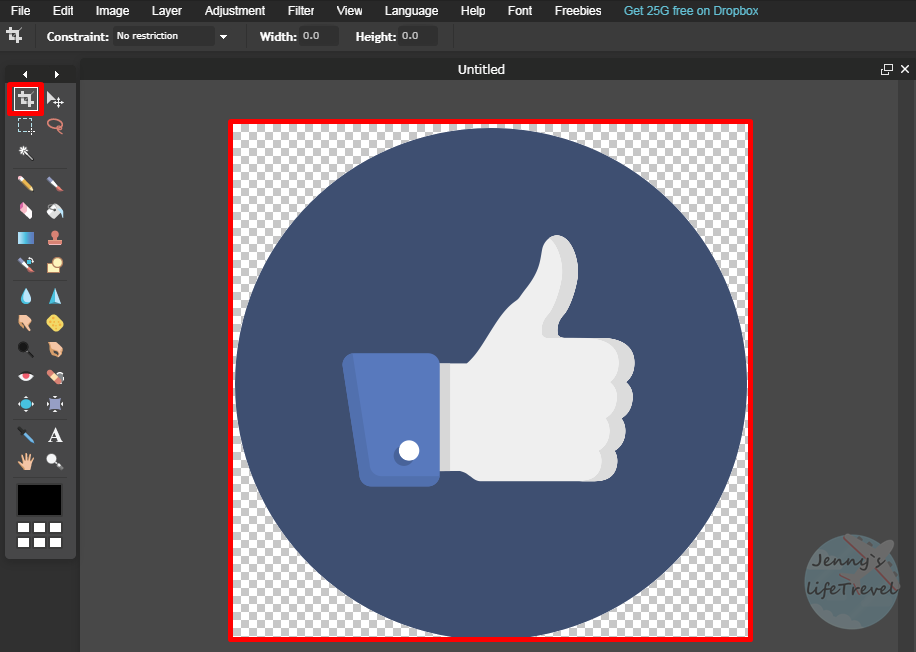Select the Zoom magnifier tool
Viewport: 916px width, 652px height.
click(55, 462)
